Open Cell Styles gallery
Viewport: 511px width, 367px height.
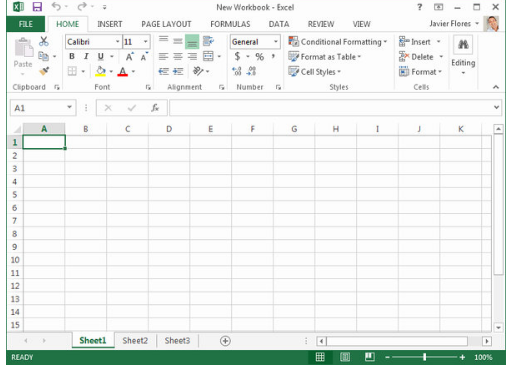tap(315, 72)
